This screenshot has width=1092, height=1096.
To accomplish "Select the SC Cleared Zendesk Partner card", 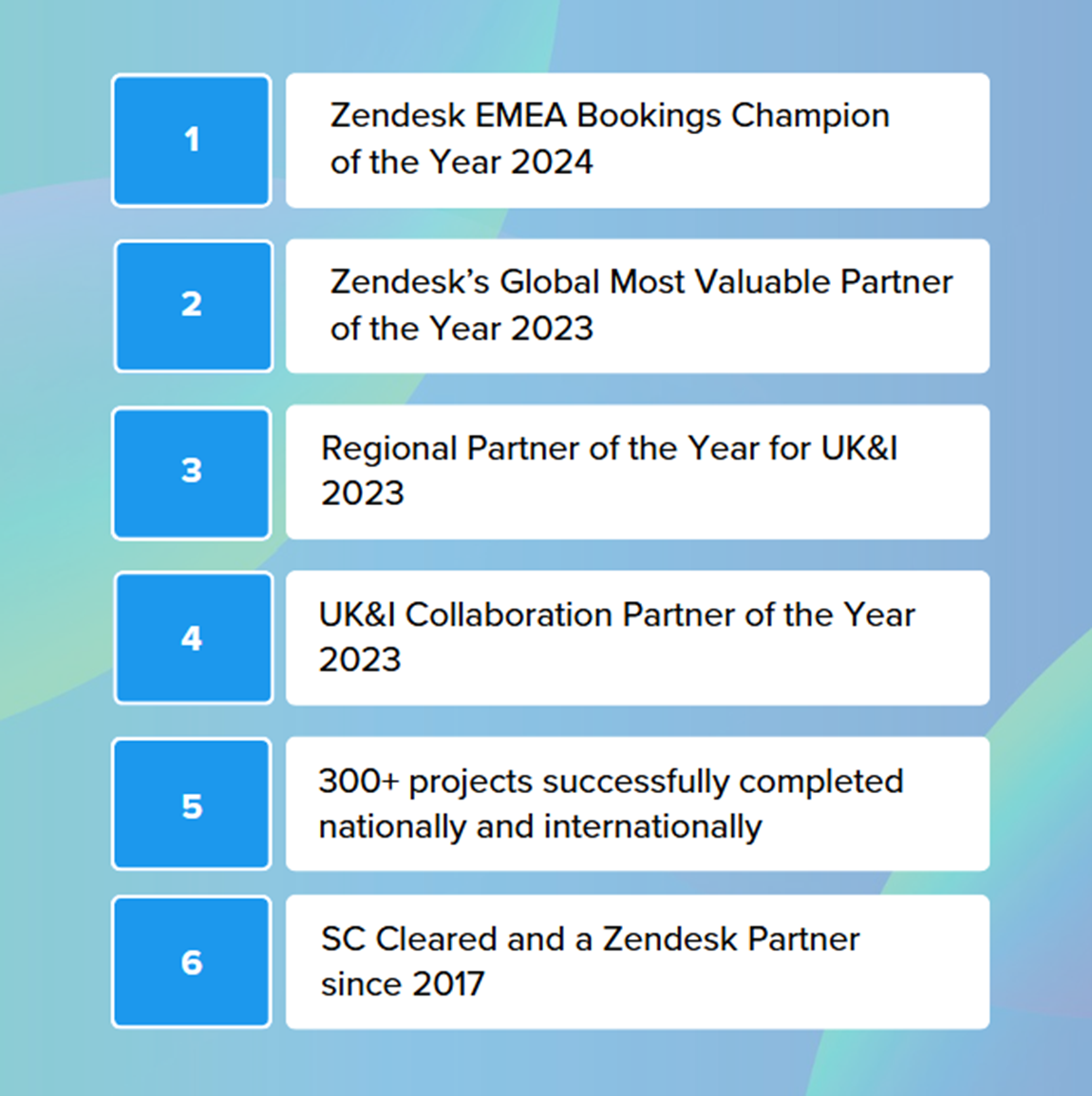I will pyautogui.click(x=637, y=962).
